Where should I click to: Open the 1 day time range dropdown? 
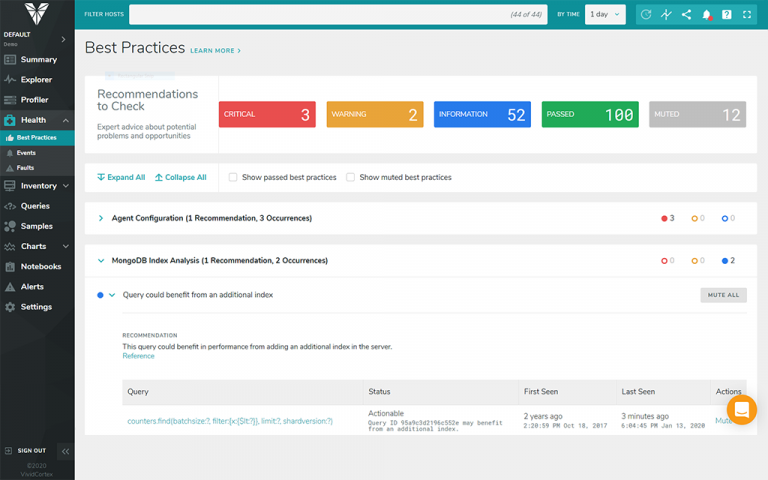[604, 14]
